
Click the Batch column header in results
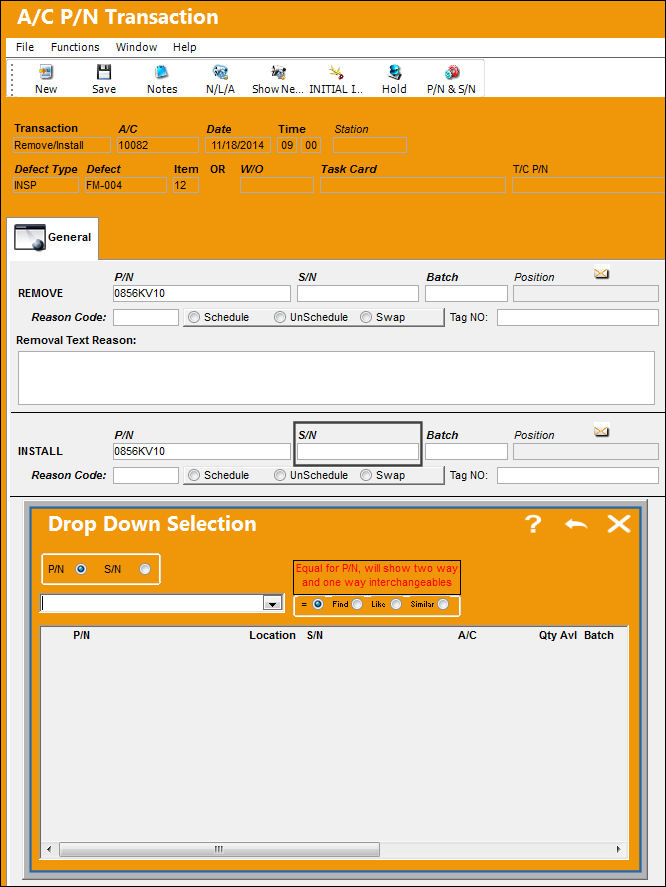tap(599, 635)
